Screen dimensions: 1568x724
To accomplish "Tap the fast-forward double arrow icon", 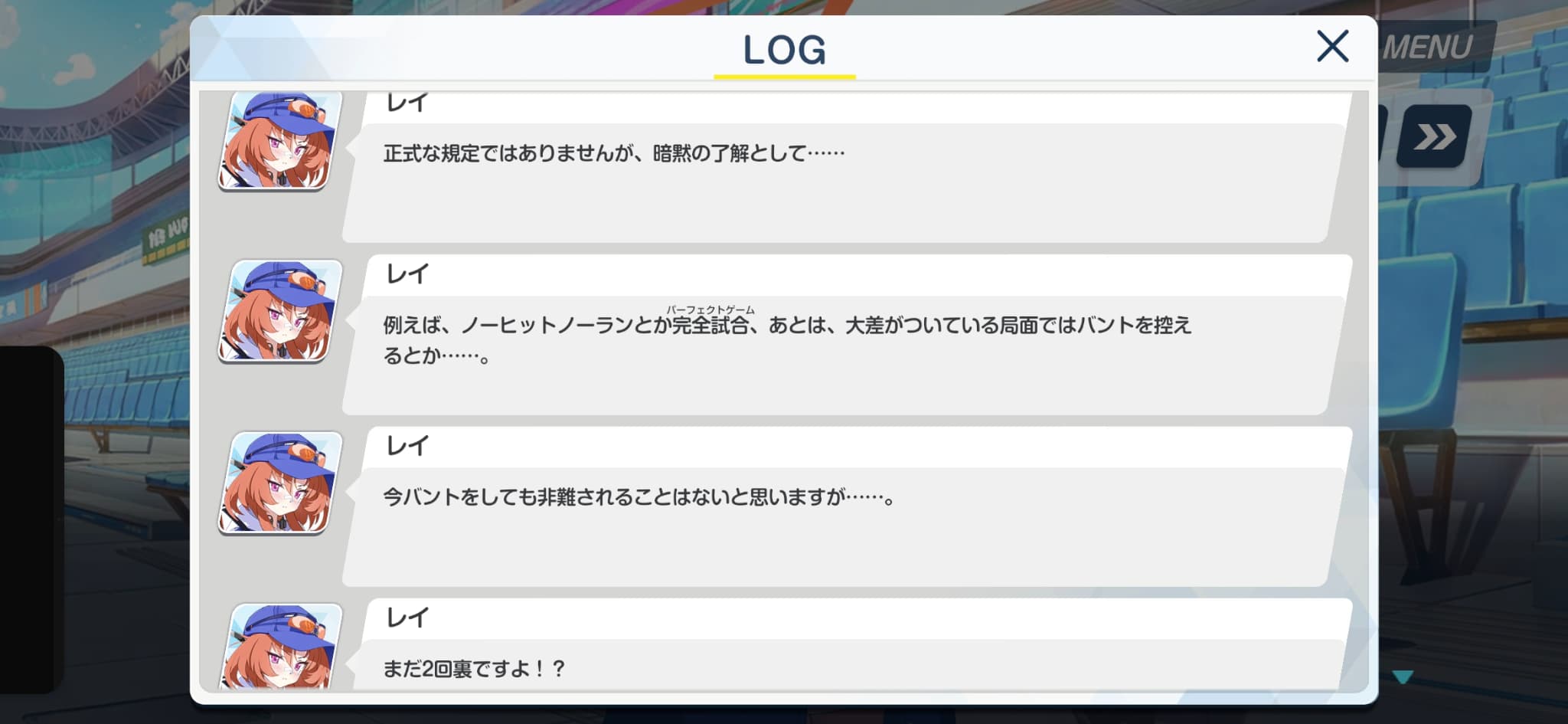I will coord(1434,136).
